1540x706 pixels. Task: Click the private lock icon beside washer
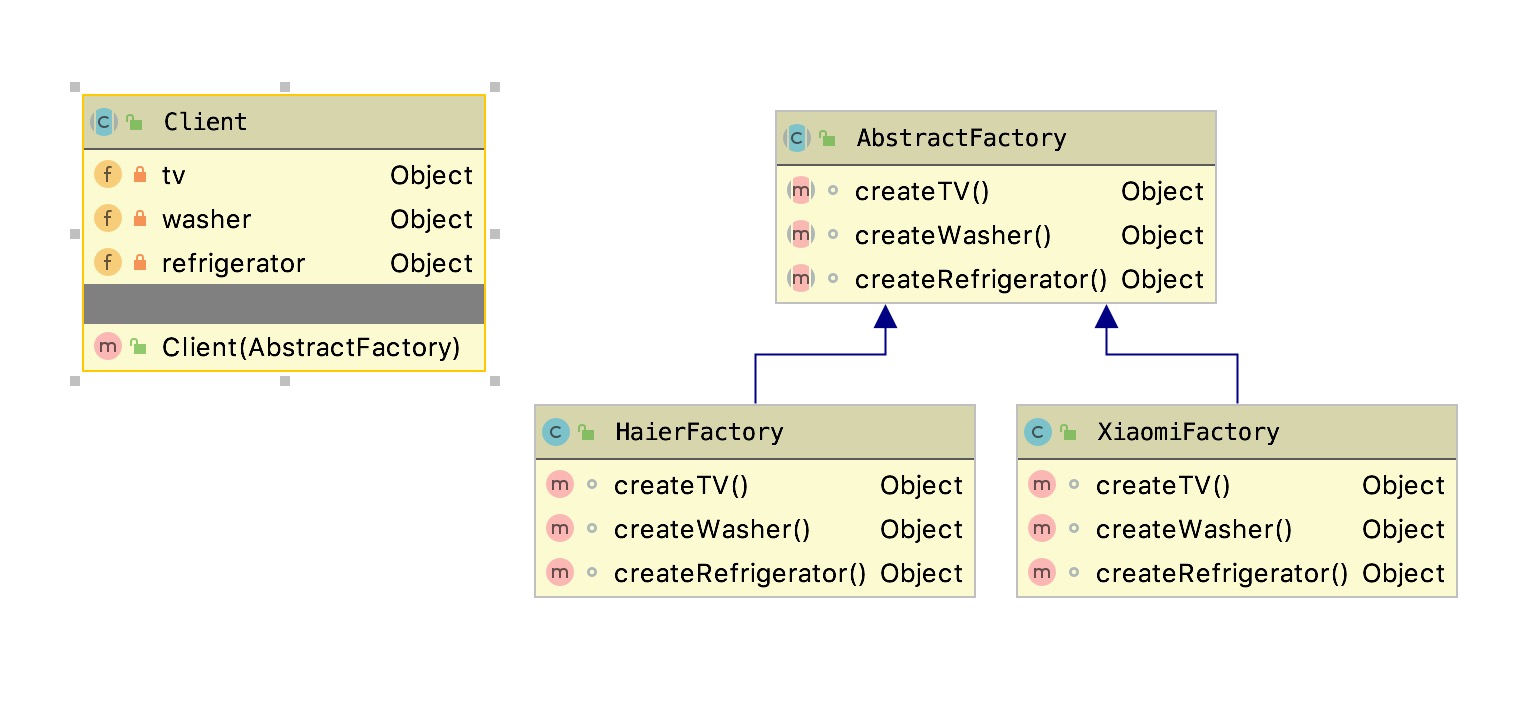[140, 219]
